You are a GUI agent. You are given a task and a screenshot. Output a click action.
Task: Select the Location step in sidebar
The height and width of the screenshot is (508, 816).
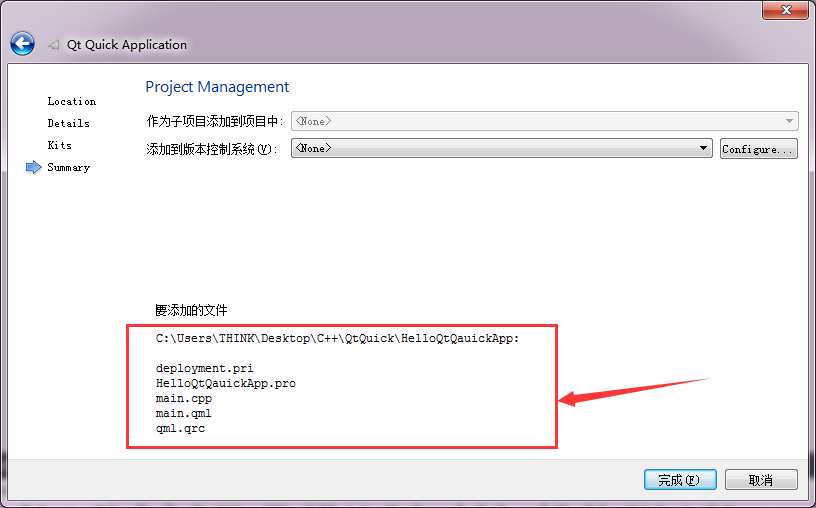coord(72,101)
